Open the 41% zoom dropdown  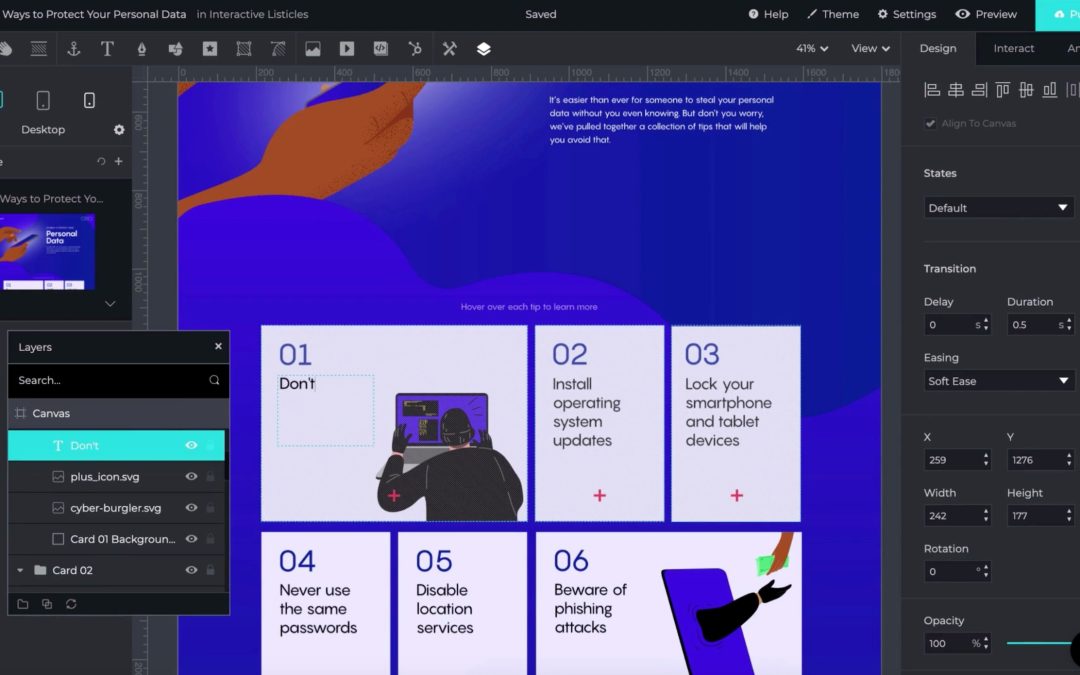coord(812,48)
